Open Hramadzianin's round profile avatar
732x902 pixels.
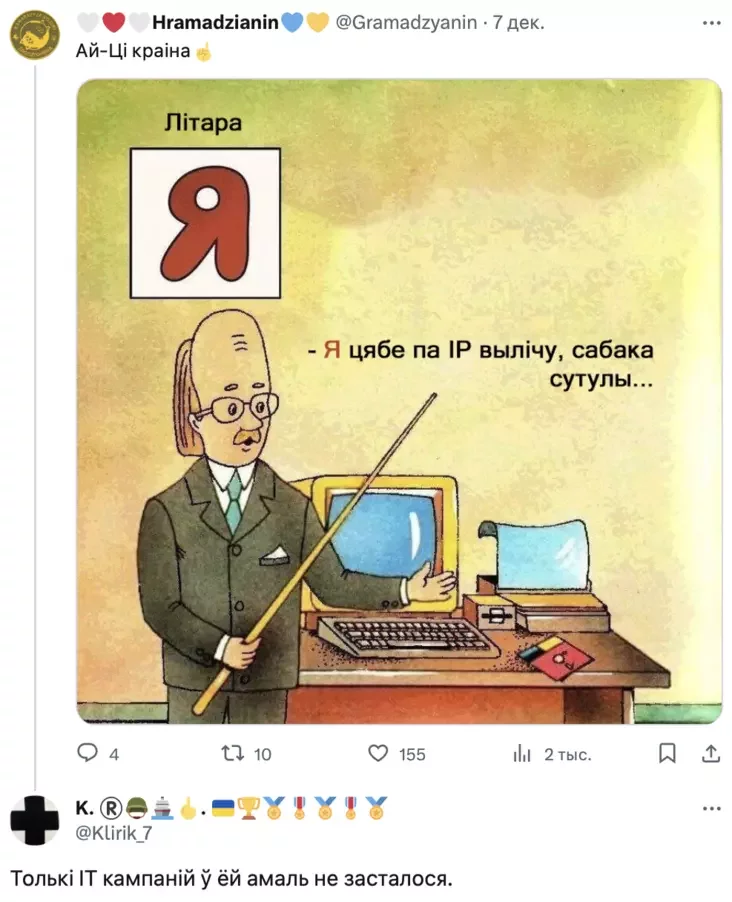click(35, 35)
